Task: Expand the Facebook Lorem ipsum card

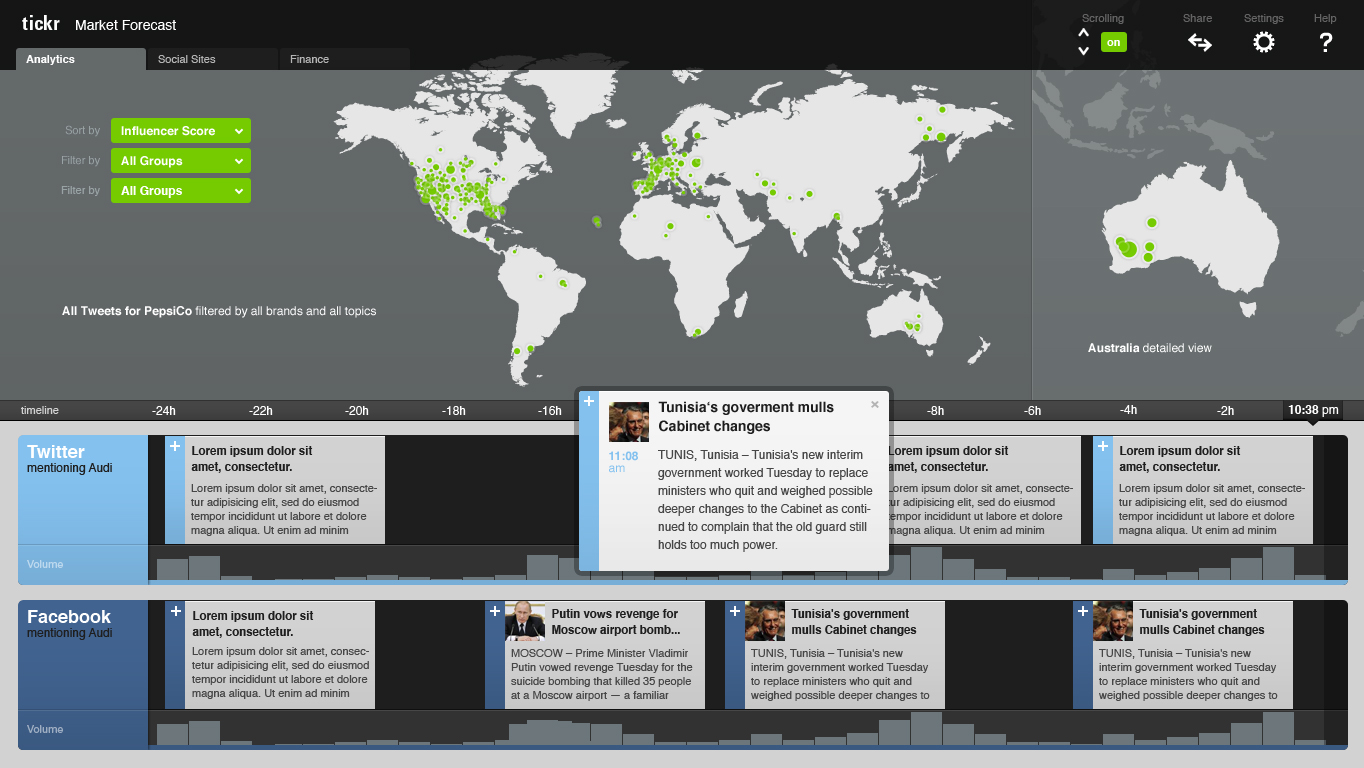Action: coord(175,611)
